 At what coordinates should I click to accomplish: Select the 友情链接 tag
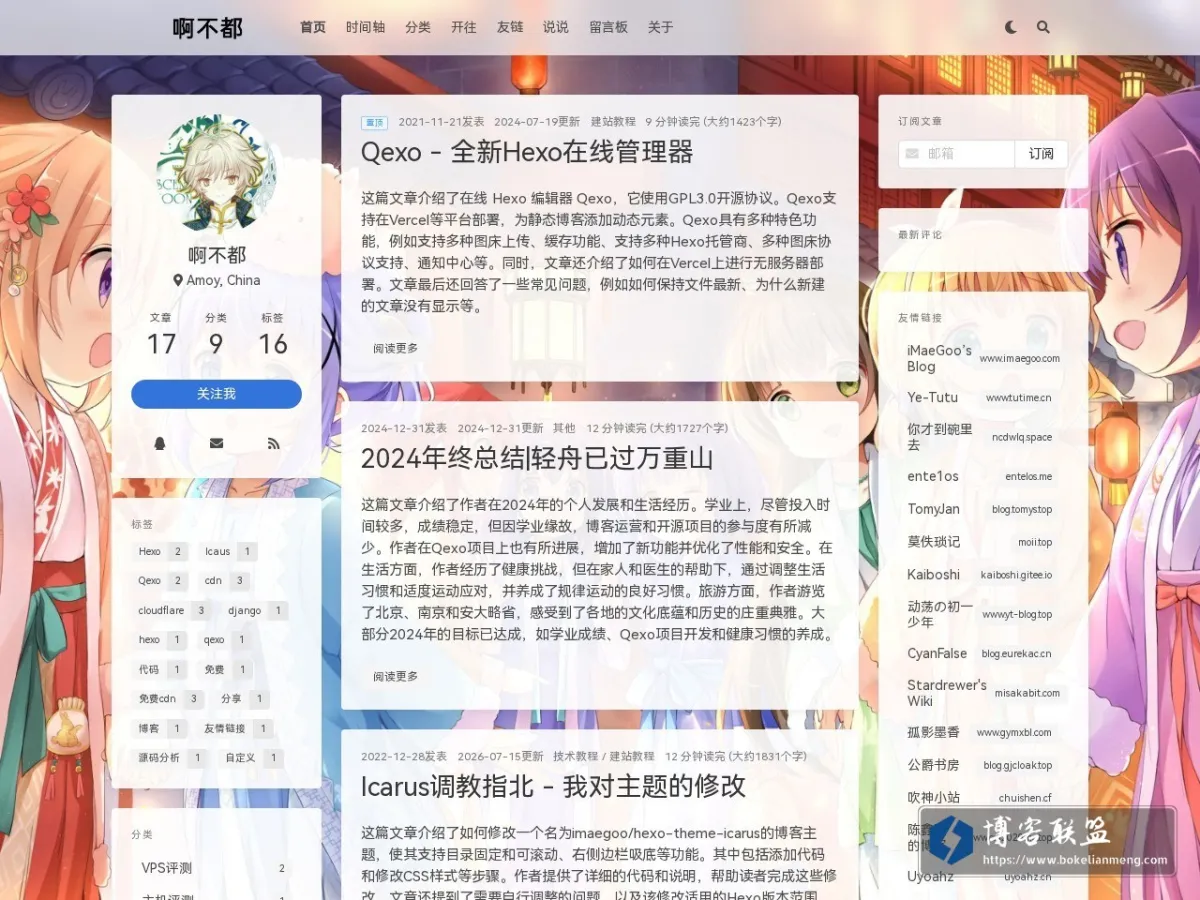[x=236, y=728]
